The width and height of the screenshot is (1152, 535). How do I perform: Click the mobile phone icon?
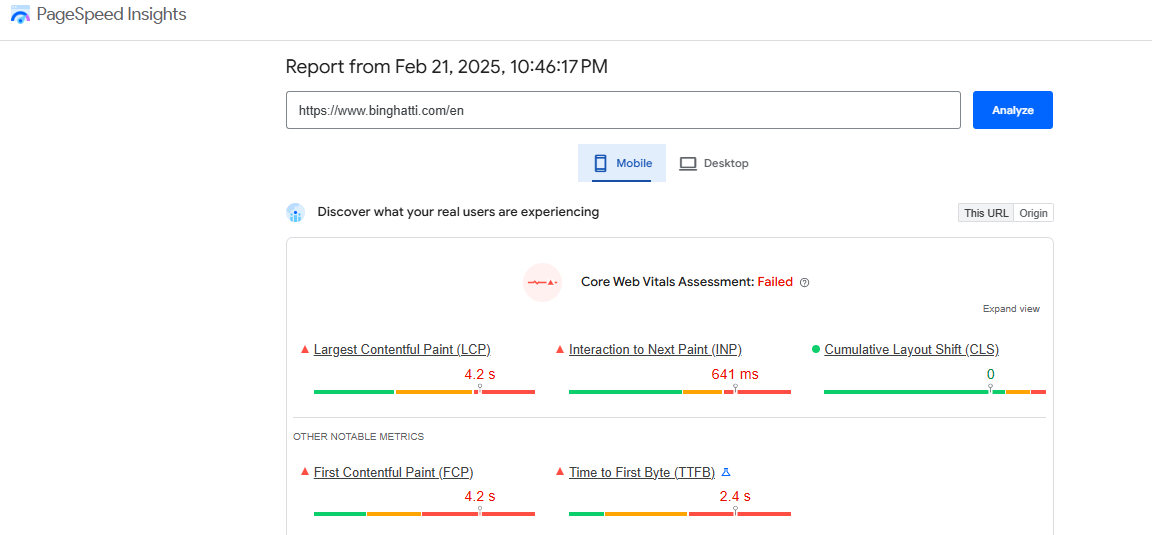(600, 163)
